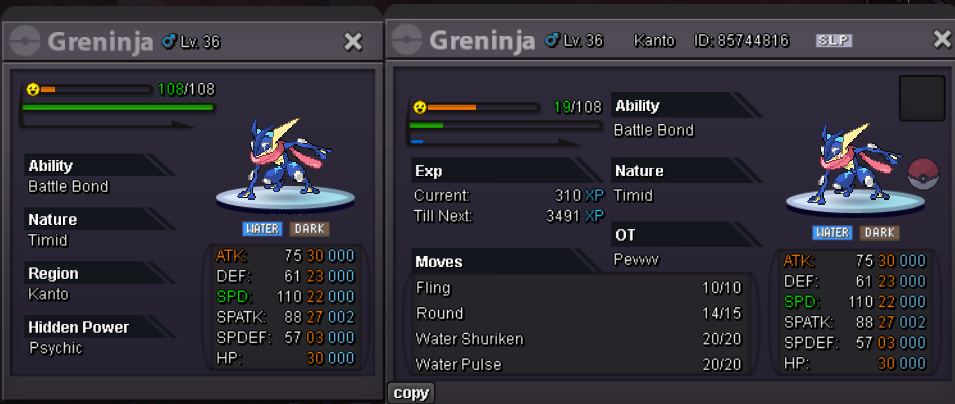Click the happiness face icon in left panel
Screen dimensions: 955x404
33,90
